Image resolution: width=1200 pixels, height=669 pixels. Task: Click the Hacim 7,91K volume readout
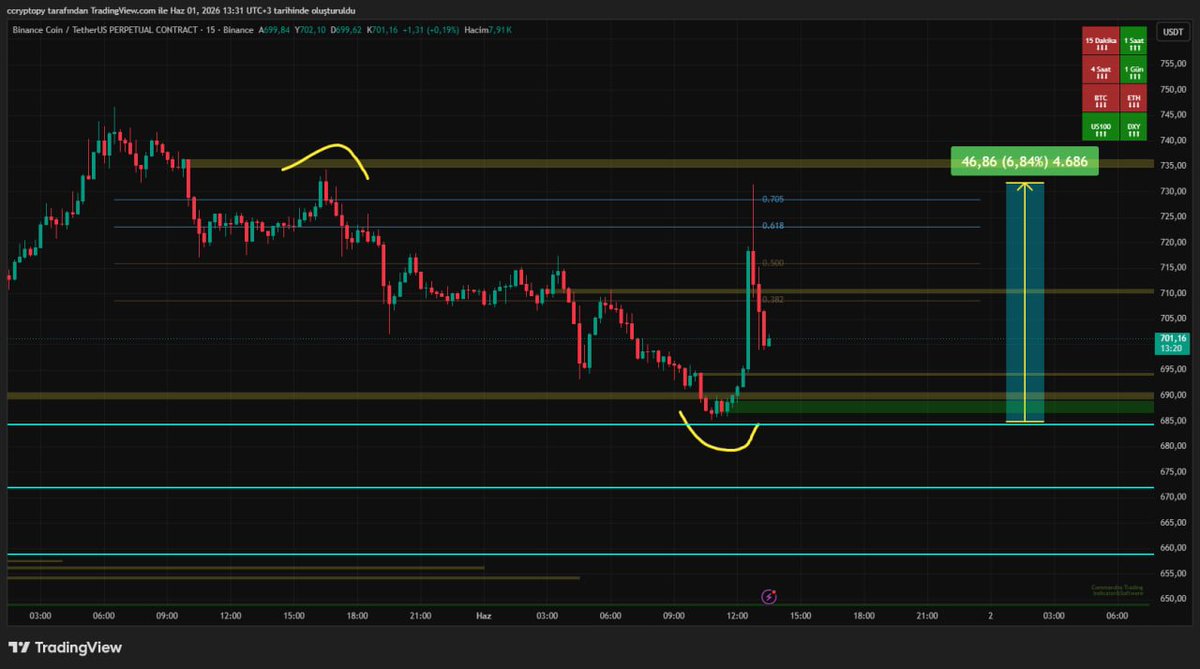pos(487,31)
